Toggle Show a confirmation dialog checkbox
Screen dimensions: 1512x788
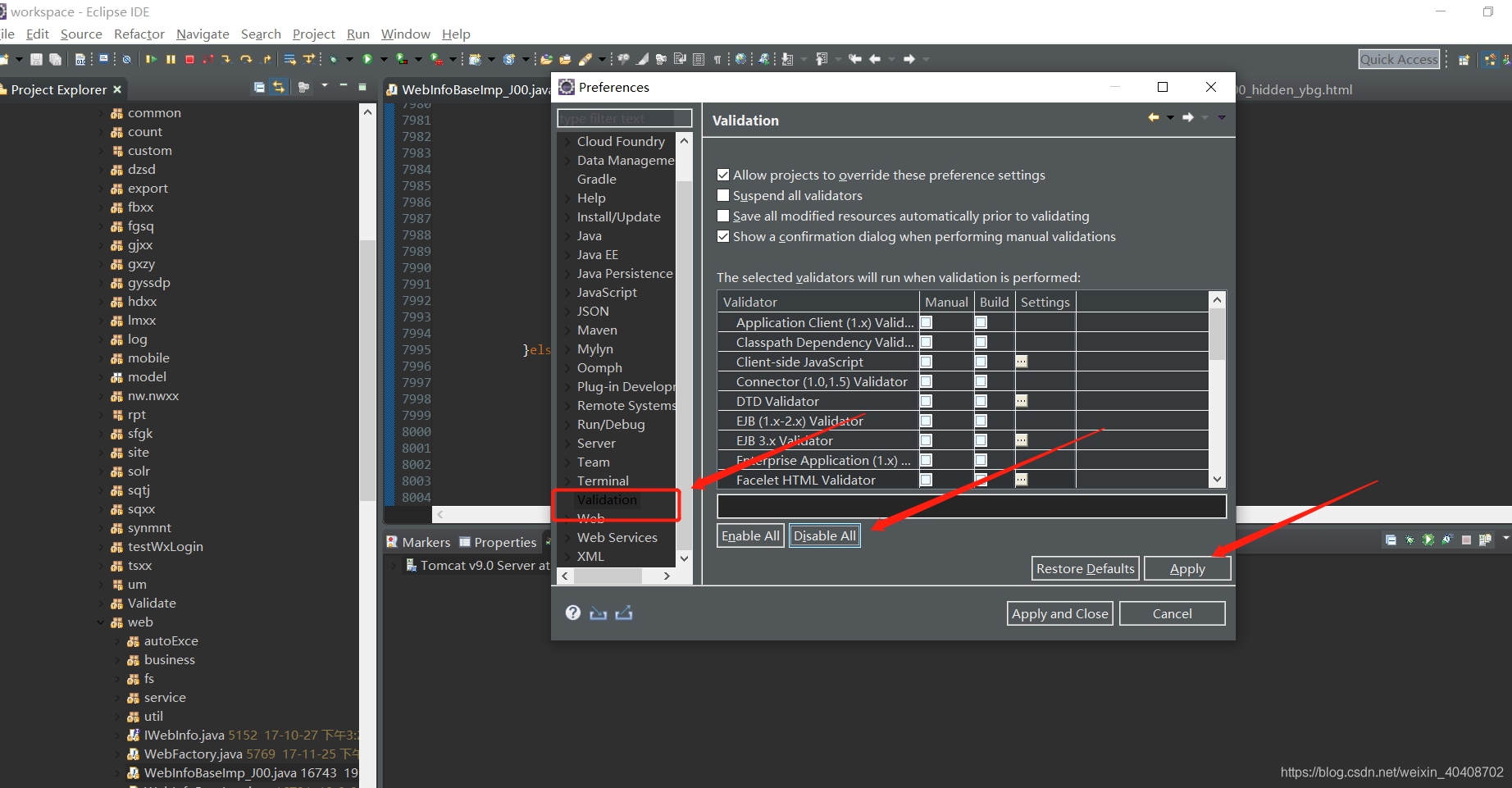coord(723,236)
